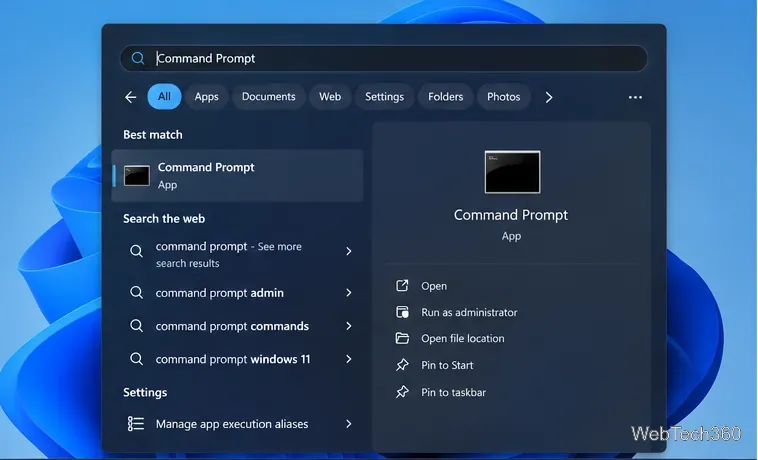The height and width of the screenshot is (460, 758).
Task: Click the 'Best match' section heading
Action: [153, 135]
